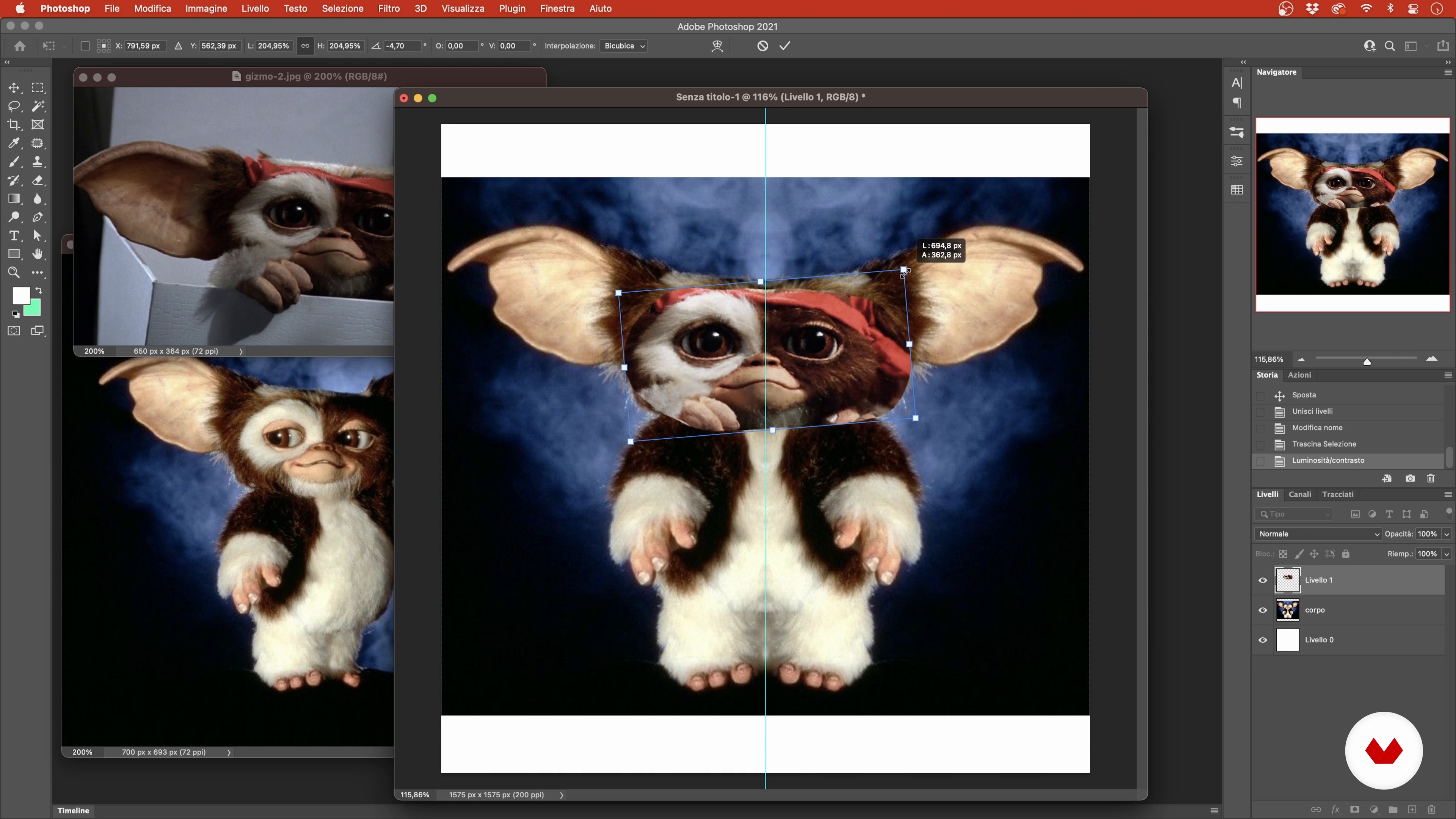Screen dimensions: 1456x819
Task: Select the Gradient tool
Action: [14, 198]
